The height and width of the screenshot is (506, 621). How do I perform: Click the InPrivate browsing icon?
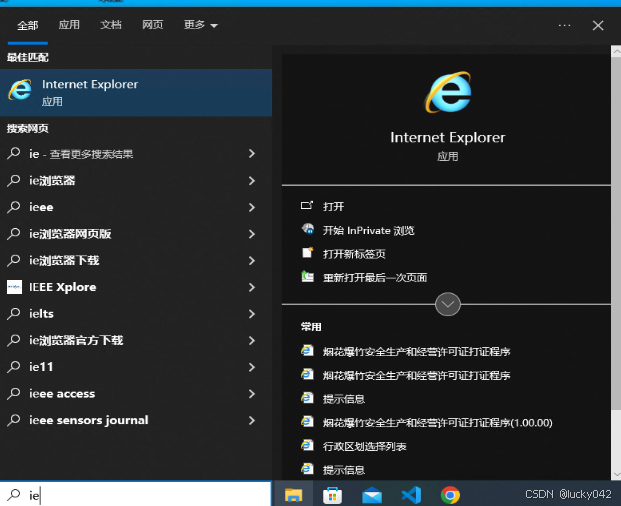307,229
